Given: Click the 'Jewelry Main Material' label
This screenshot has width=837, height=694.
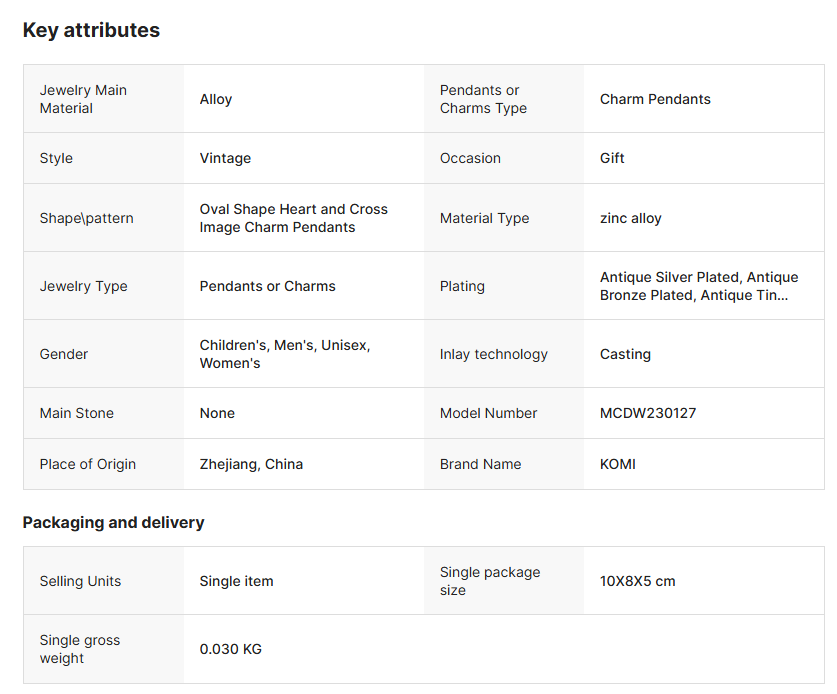Looking at the screenshot, I should pos(83,99).
